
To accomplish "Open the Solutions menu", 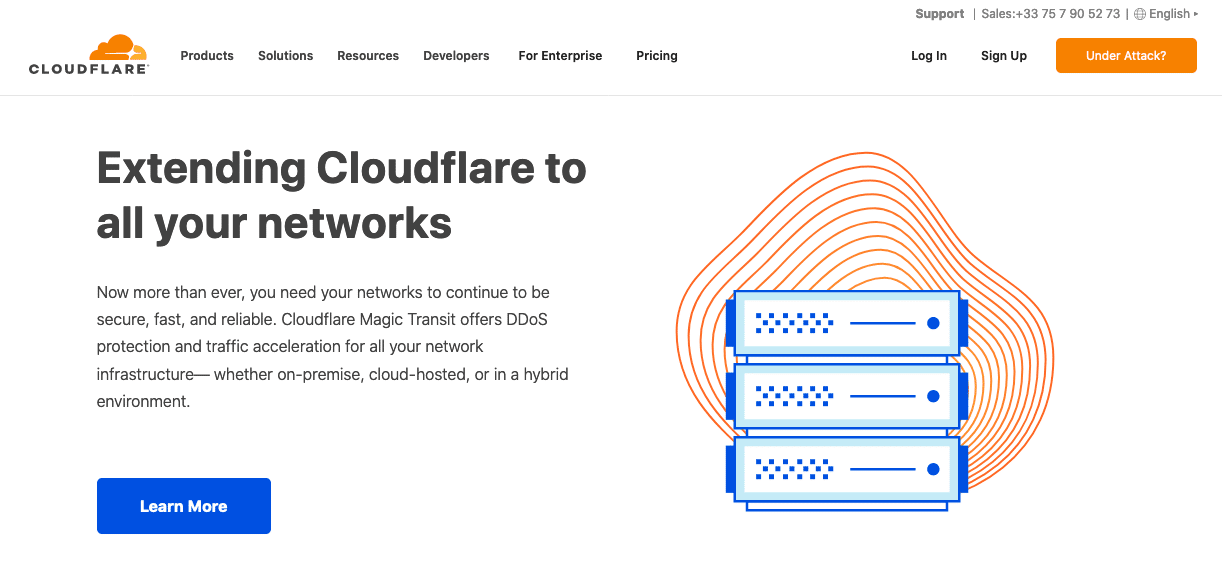I will point(286,56).
